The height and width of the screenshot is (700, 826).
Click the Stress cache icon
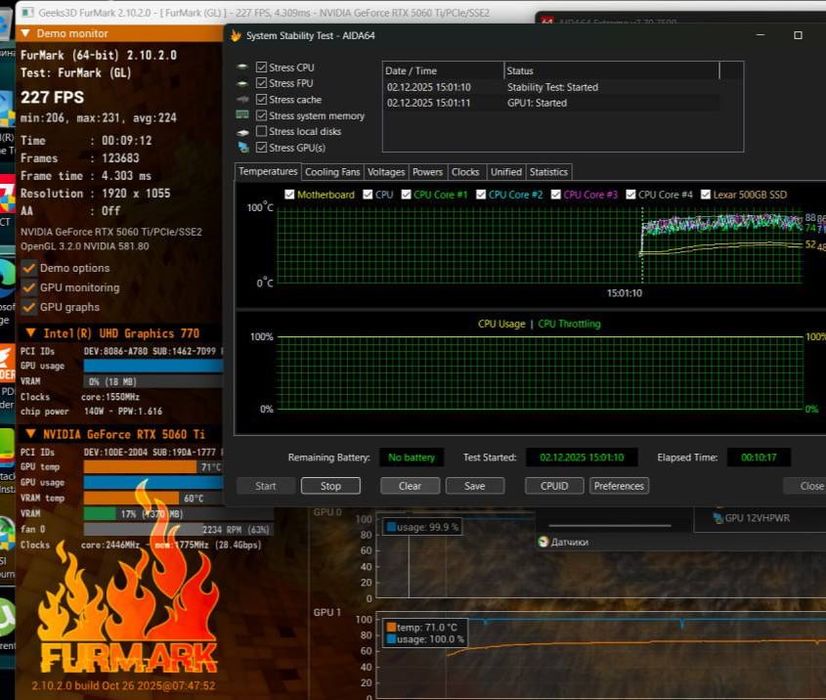(242, 99)
